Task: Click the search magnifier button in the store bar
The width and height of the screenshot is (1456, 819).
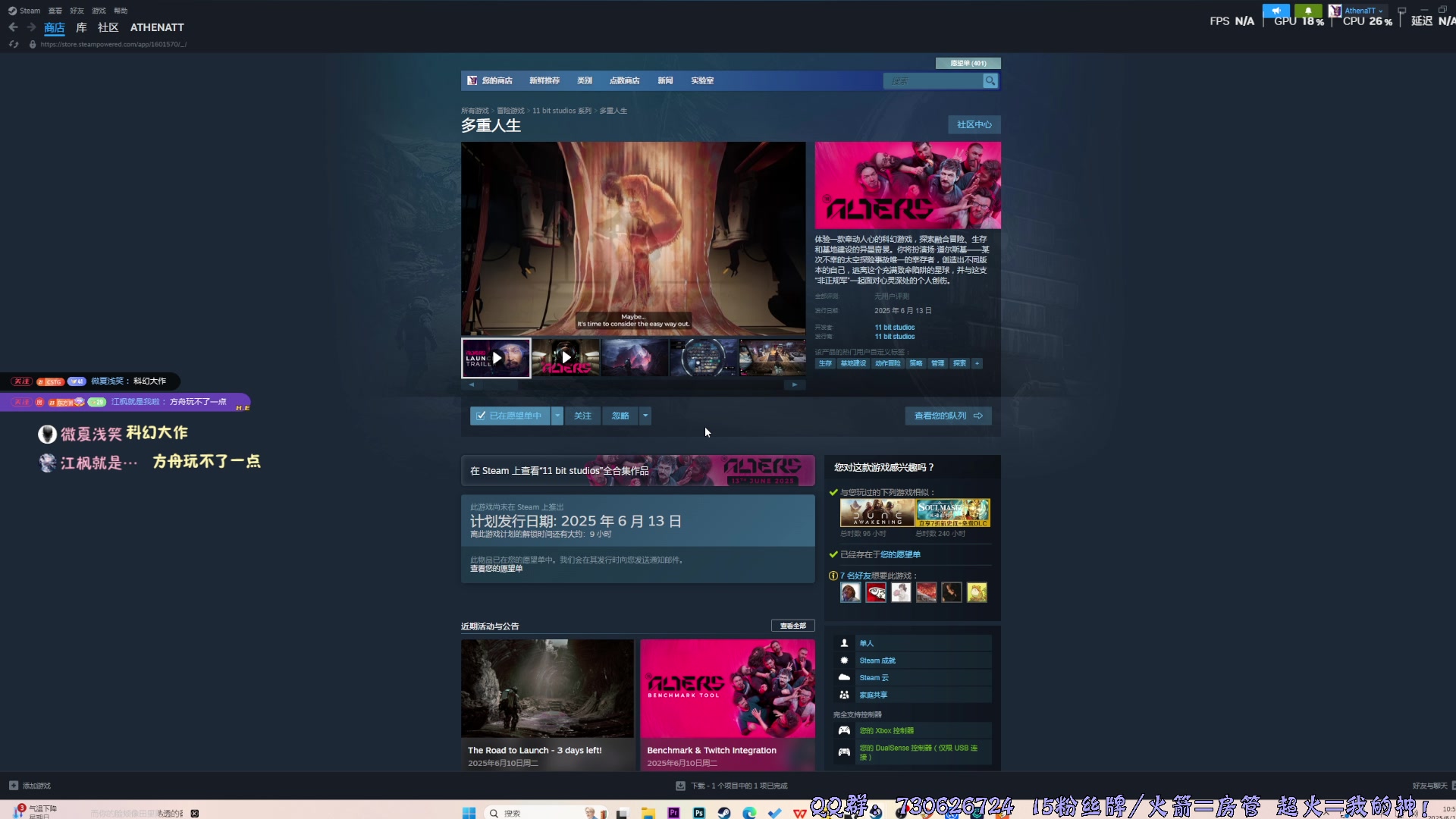Action: [x=990, y=80]
